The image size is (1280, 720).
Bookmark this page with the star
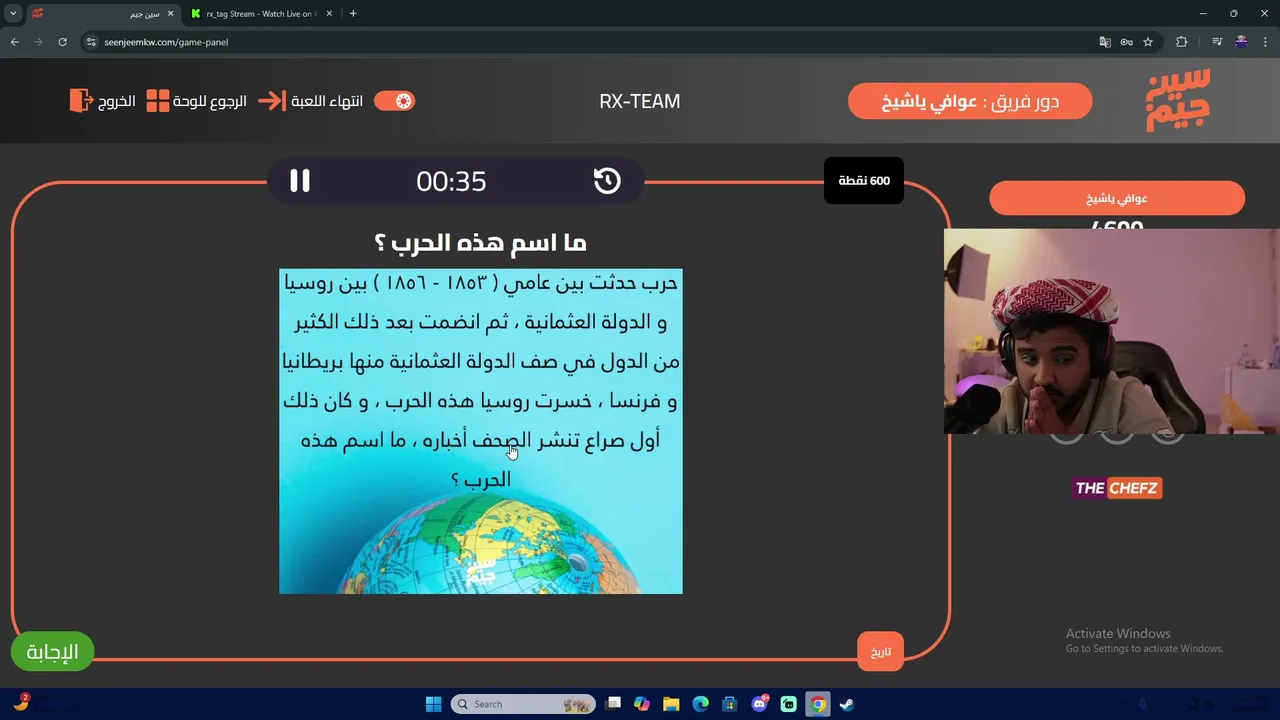[x=1148, y=42]
